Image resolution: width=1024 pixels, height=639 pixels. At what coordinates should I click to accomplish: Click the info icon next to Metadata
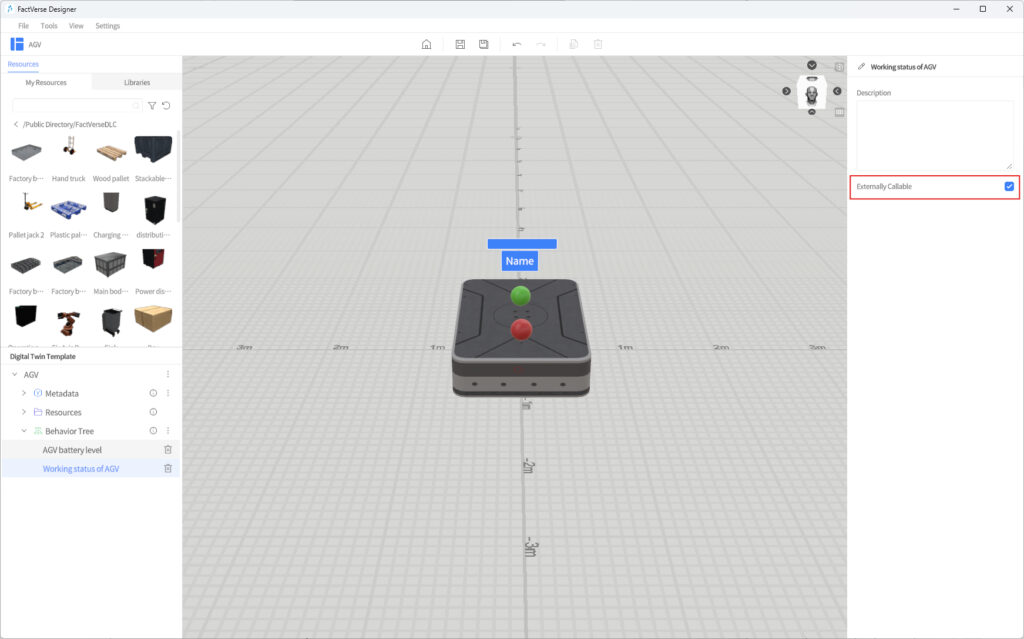tap(153, 393)
